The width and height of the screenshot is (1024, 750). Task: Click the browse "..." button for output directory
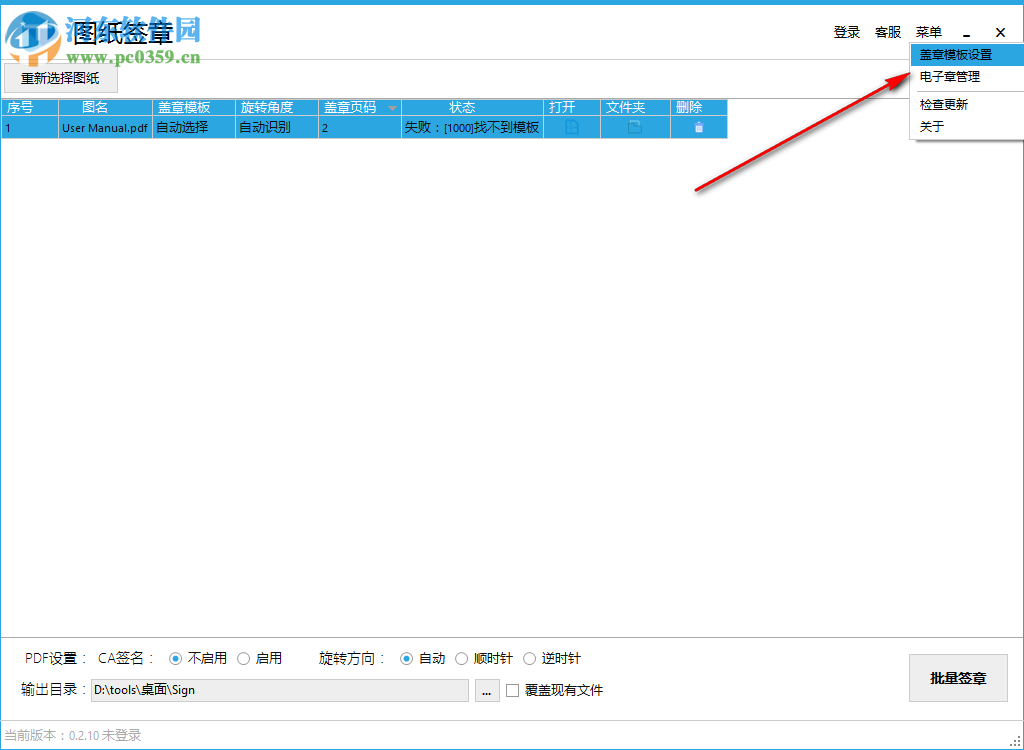pyautogui.click(x=486, y=690)
